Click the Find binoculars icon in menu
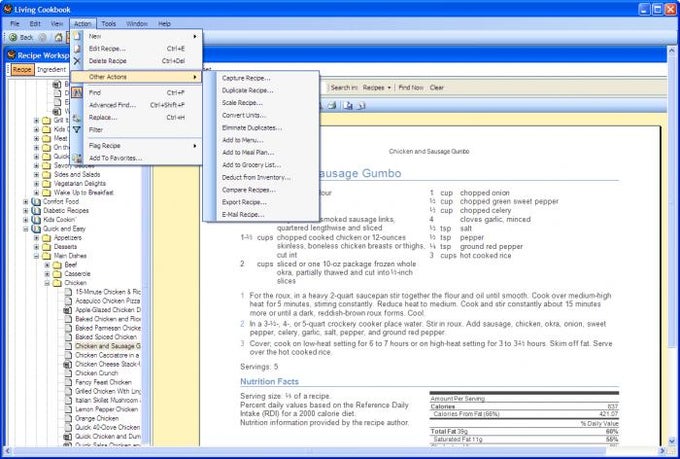The image size is (680, 459). 77,92
